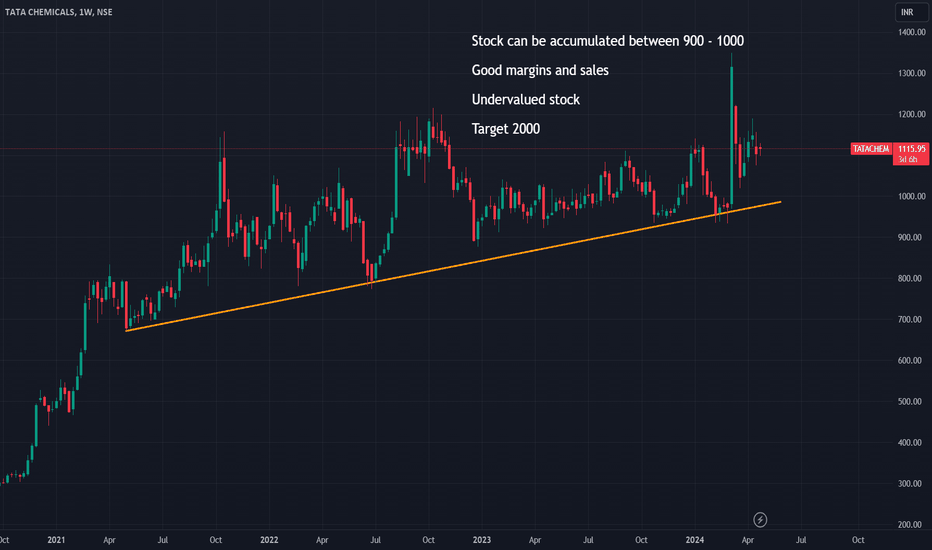
Task: Click the 200.00 price axis label
Action: (x=912, y=524)
